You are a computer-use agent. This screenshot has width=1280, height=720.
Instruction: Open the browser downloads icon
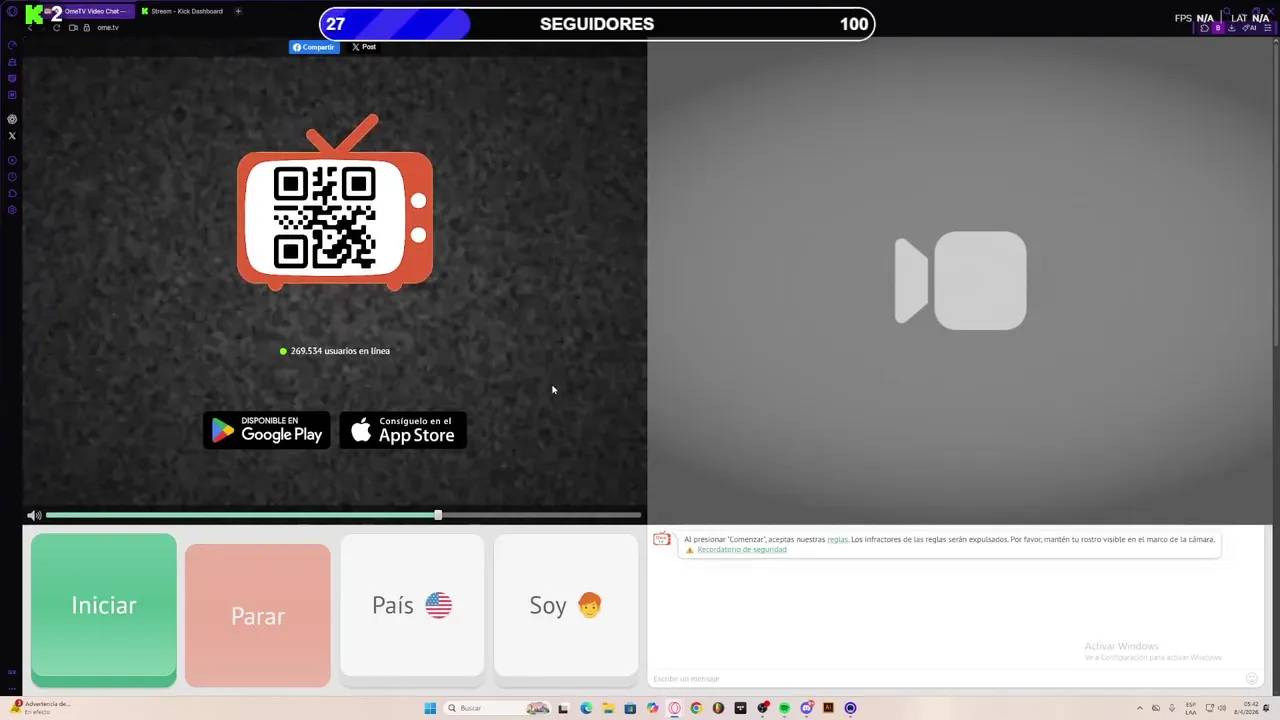point(1232,28)
